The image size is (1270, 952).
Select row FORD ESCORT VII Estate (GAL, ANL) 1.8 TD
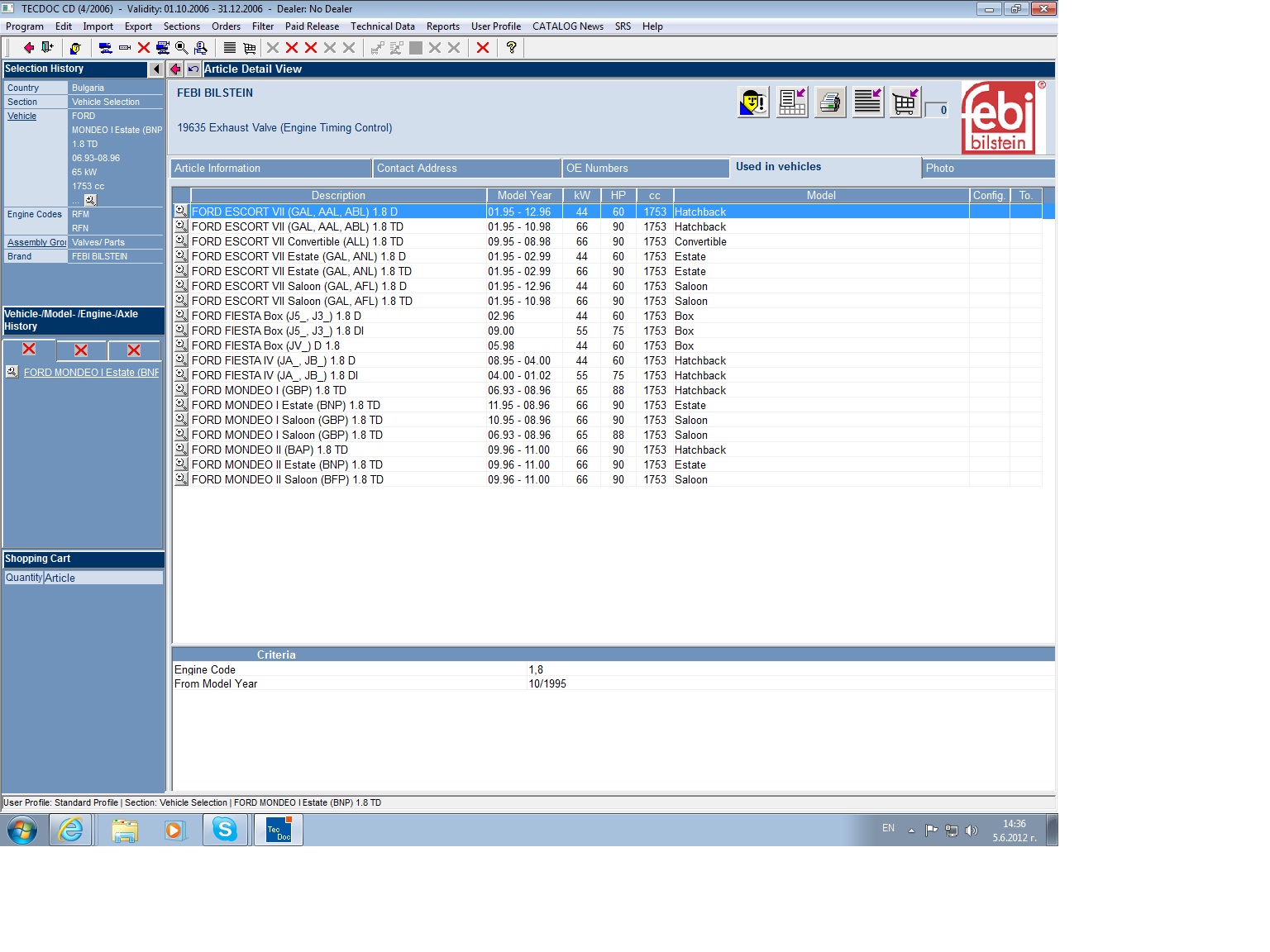tap(608, 272)
